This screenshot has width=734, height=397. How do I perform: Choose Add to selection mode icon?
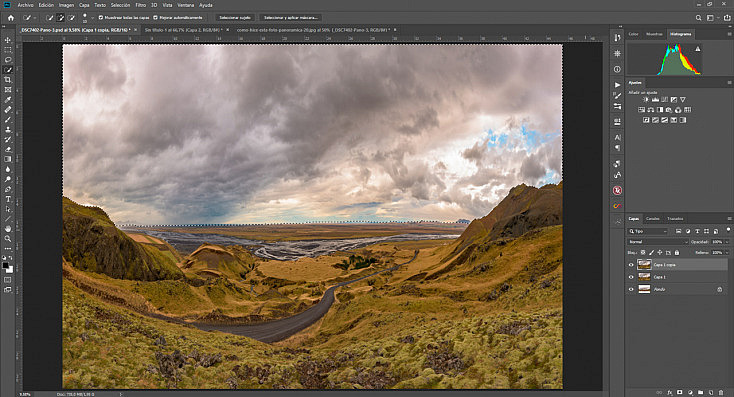point(60,18)
